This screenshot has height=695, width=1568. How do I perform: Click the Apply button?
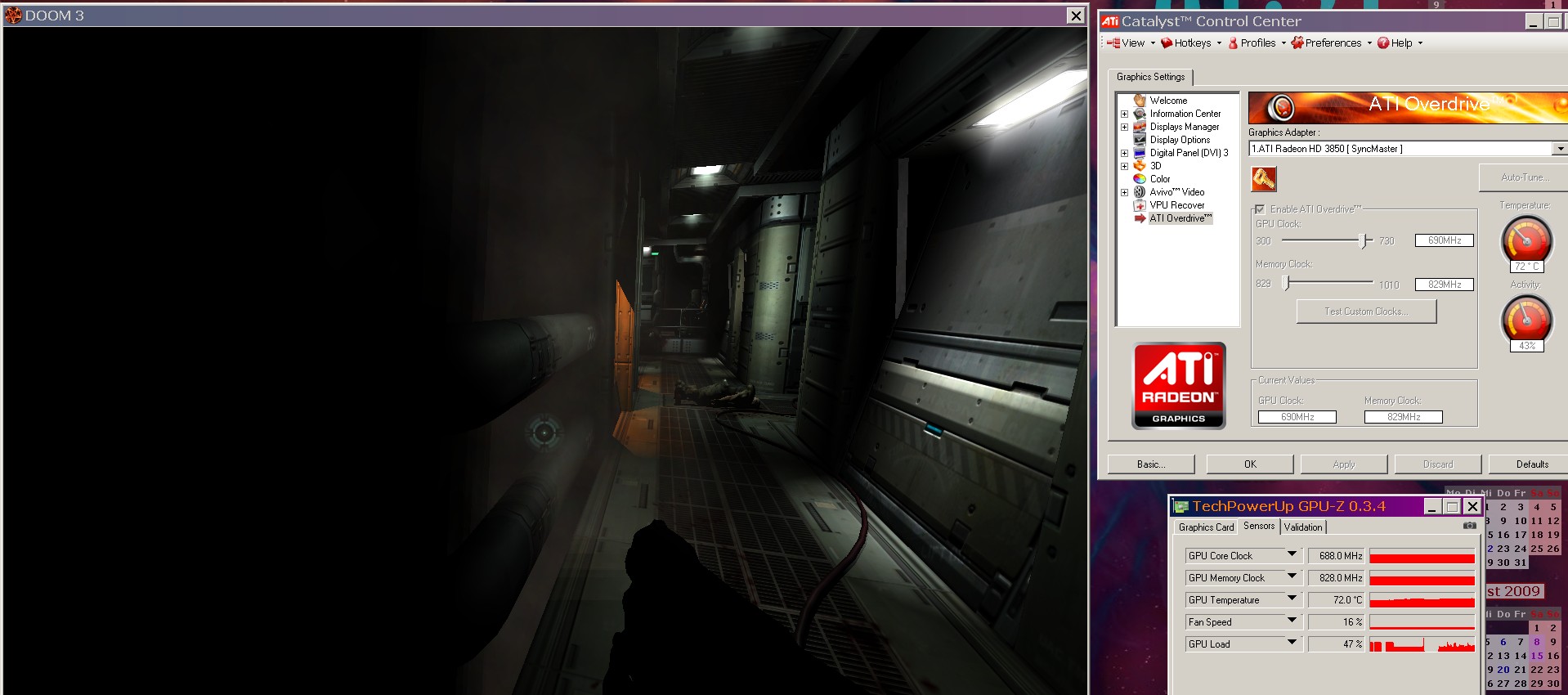(1344, 464)
